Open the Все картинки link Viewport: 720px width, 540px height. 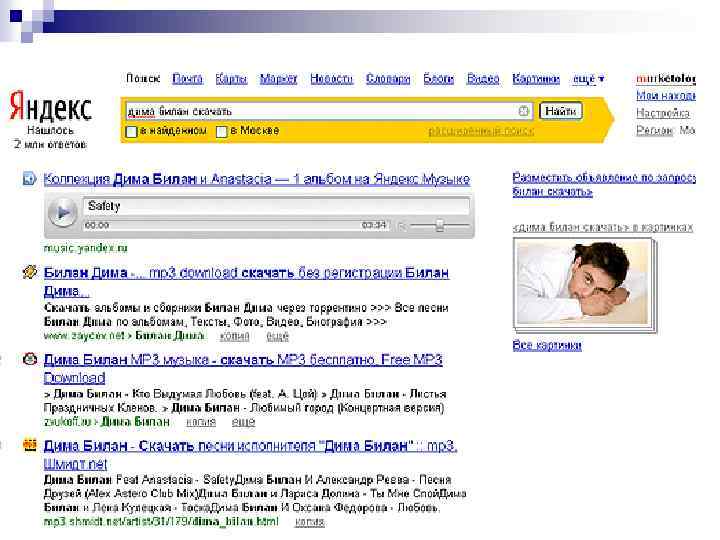pyautogui.click(x=547, y=345)
